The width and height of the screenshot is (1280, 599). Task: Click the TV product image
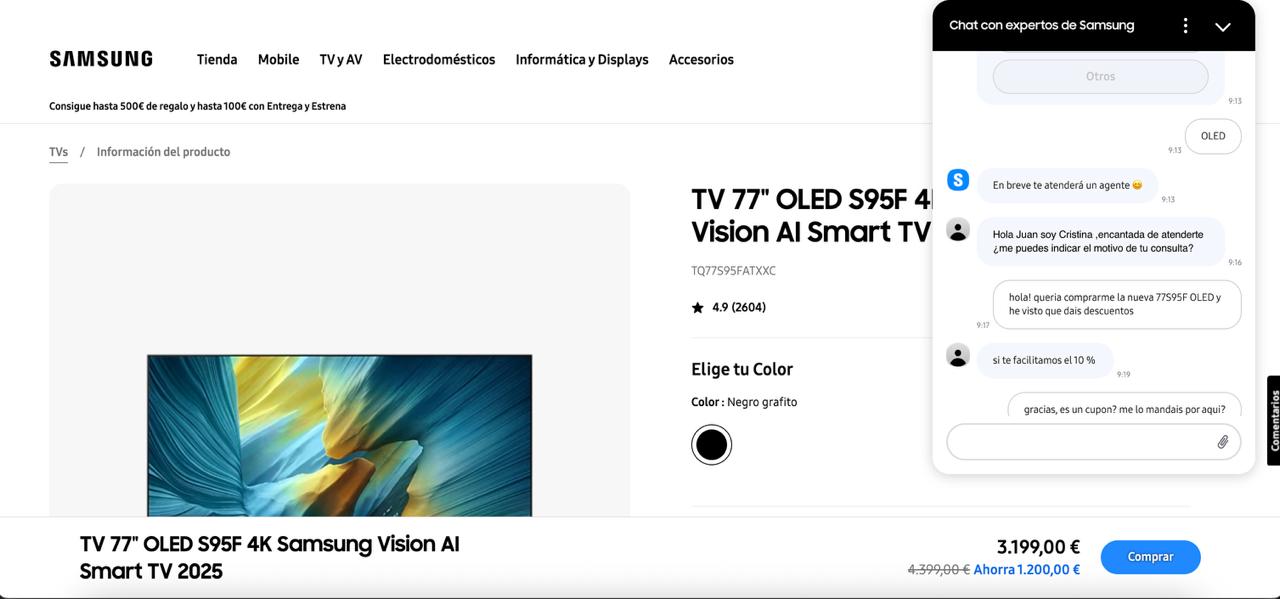[x=340, y=435]
